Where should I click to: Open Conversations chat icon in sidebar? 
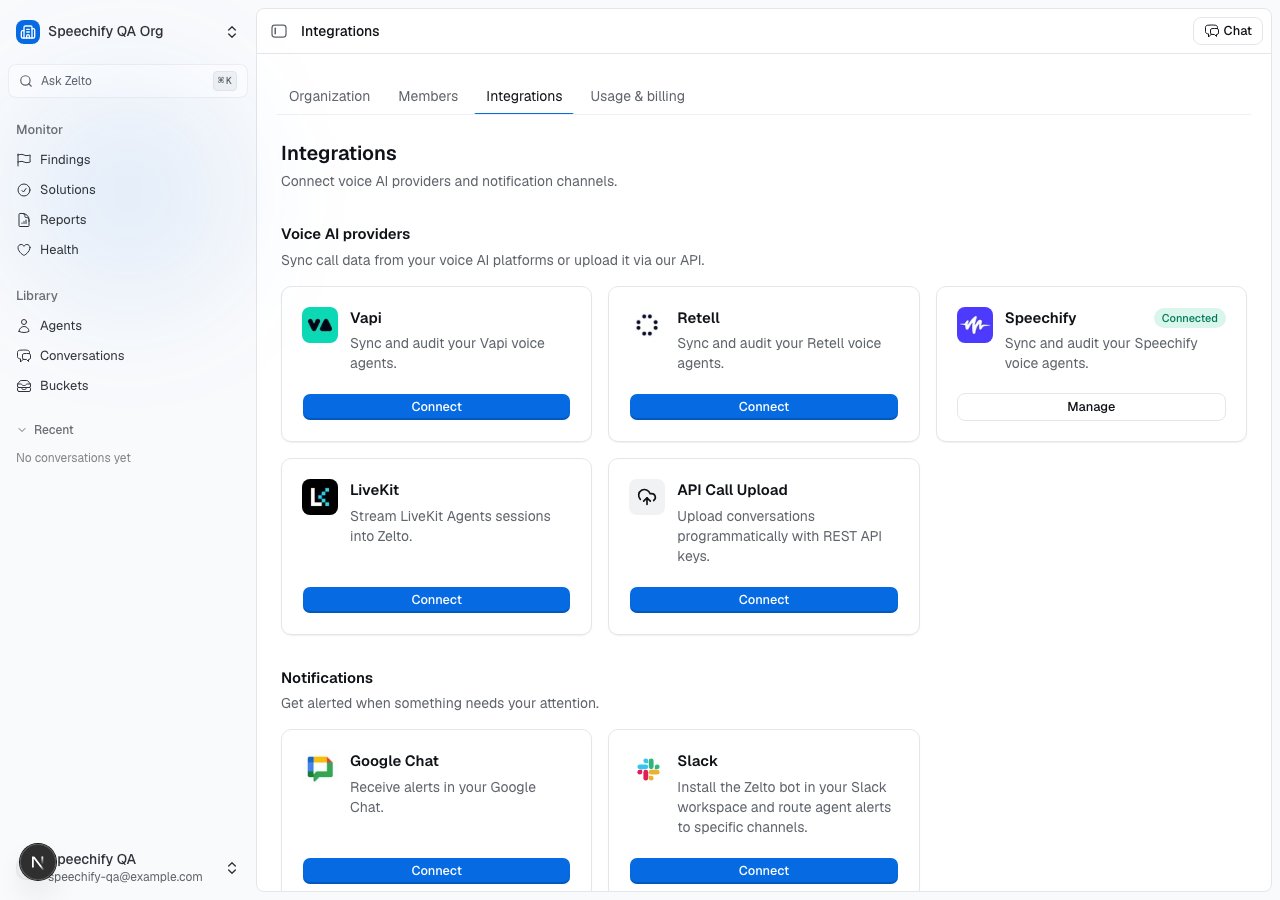click(x=24, y=356)
